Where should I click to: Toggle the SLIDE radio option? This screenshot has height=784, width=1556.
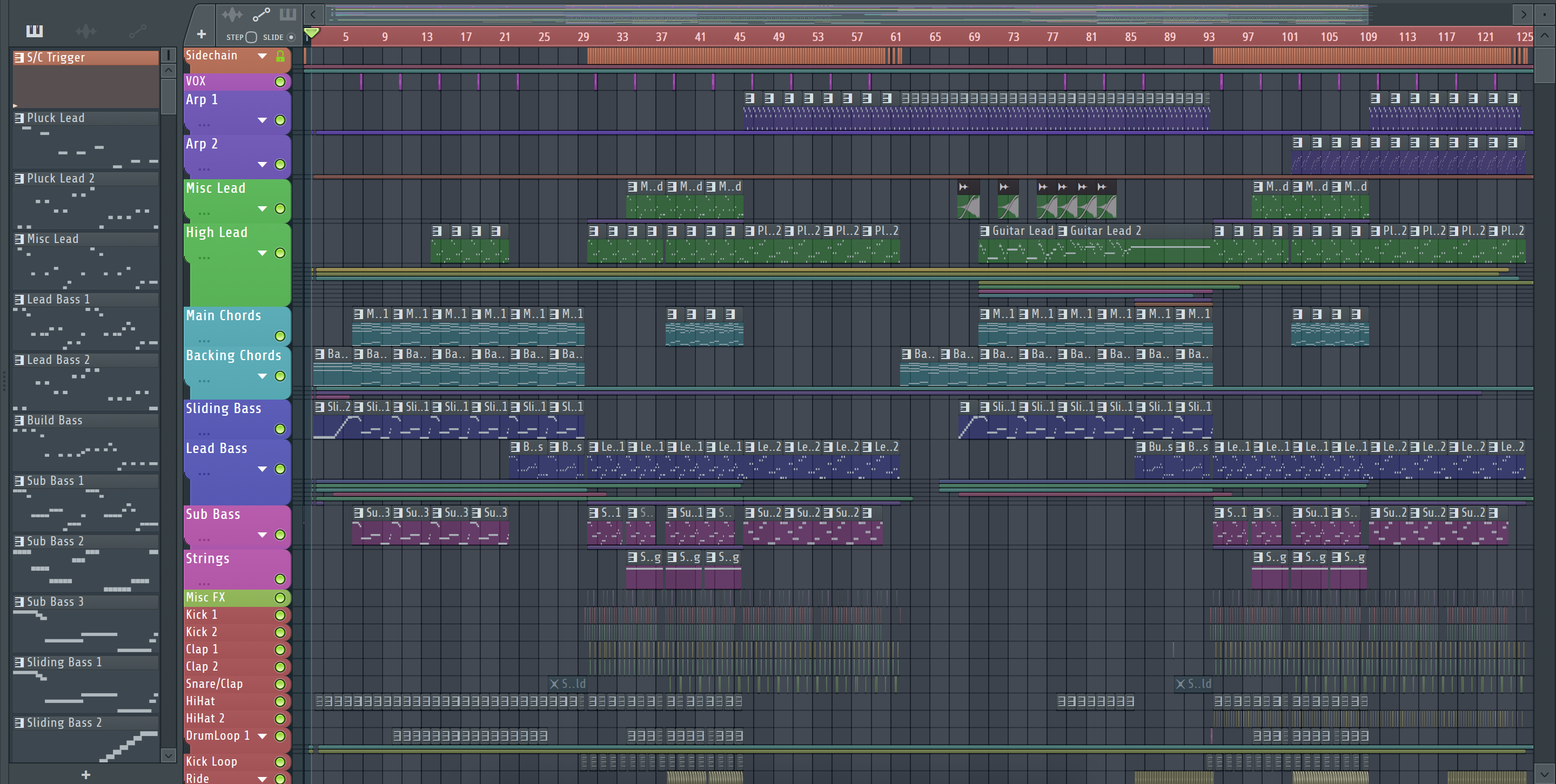click(x=291, y=37)
